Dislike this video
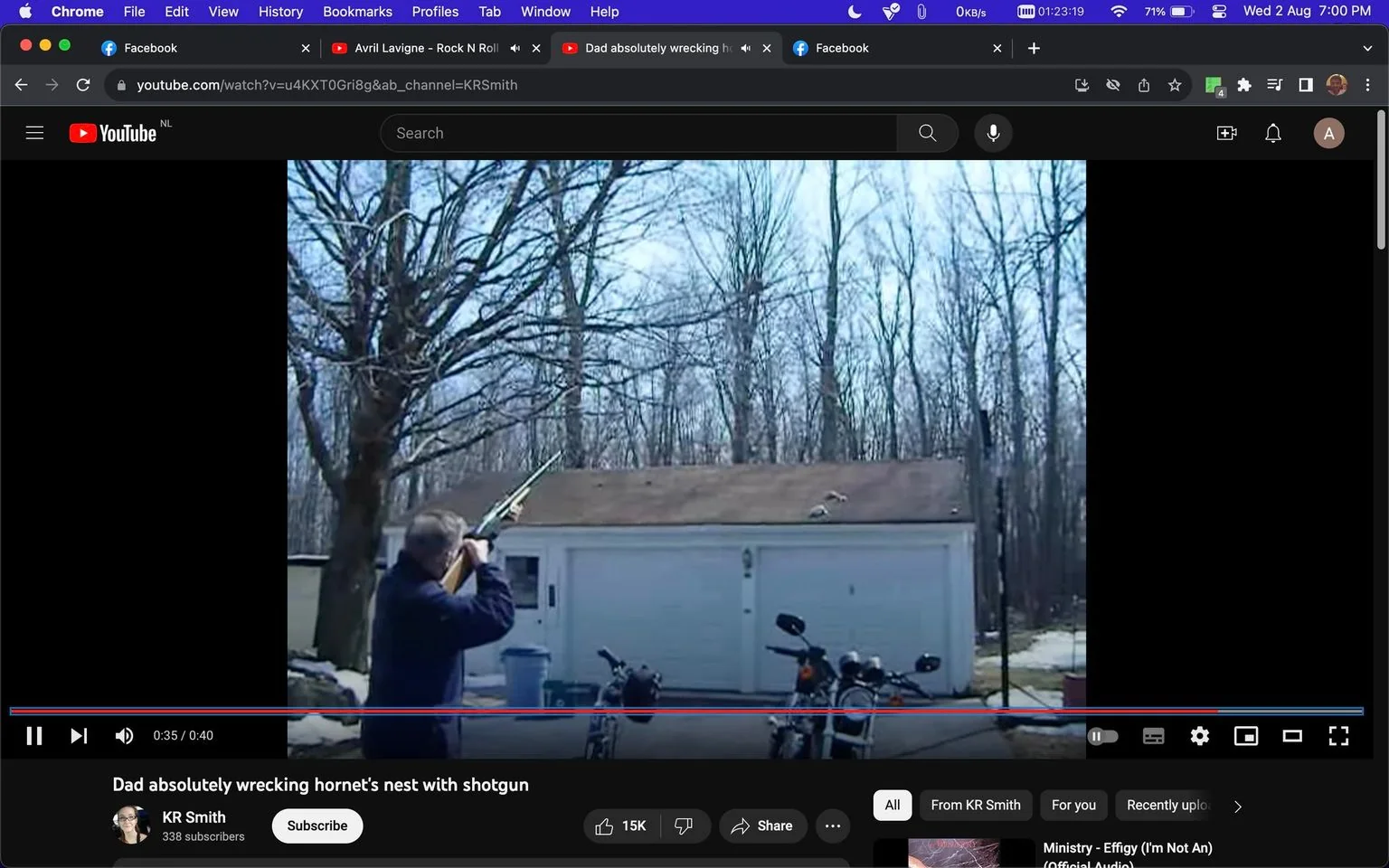The image size is (1389, 868). [684, 826]
